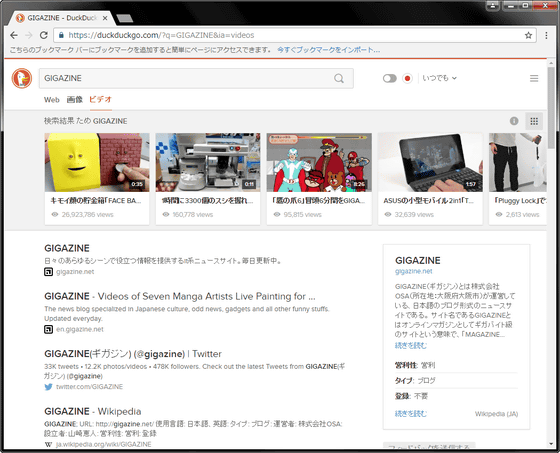The width and height of the screenshot is (560, 453).
Task: Click info box GIGAZINE heading
Action: (418, 260)
